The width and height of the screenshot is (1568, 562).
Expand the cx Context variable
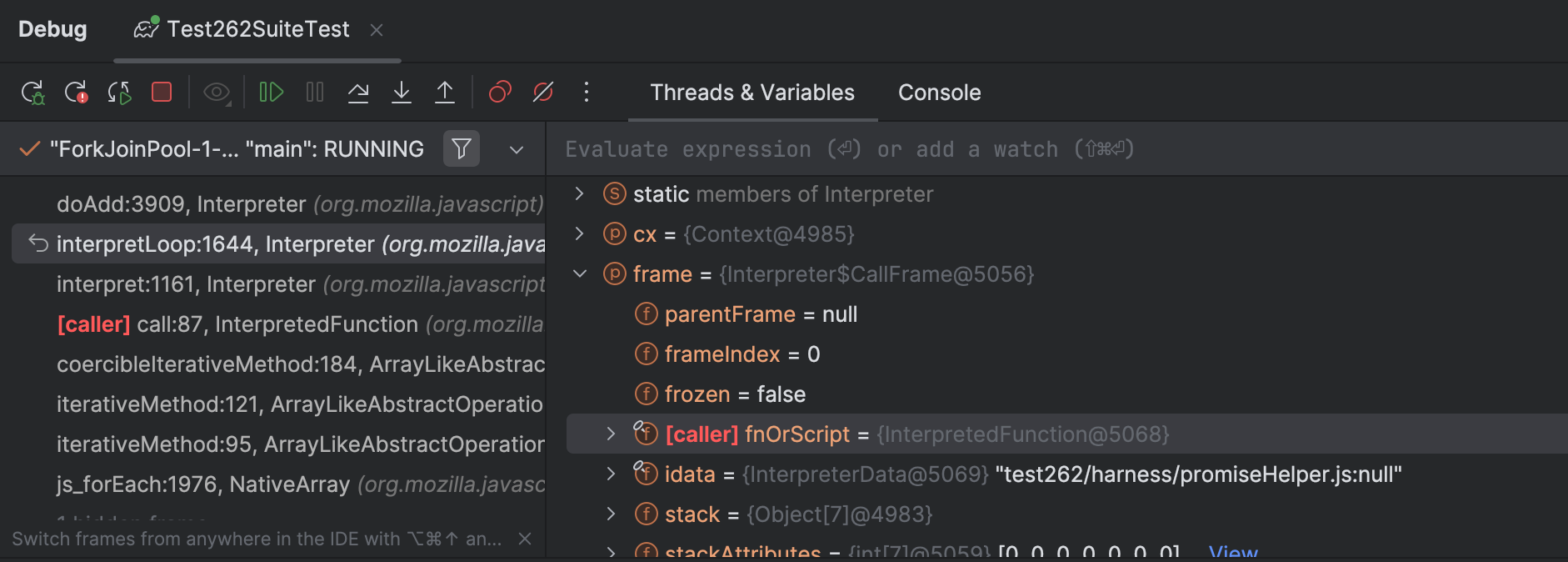[x=580, y=234]
